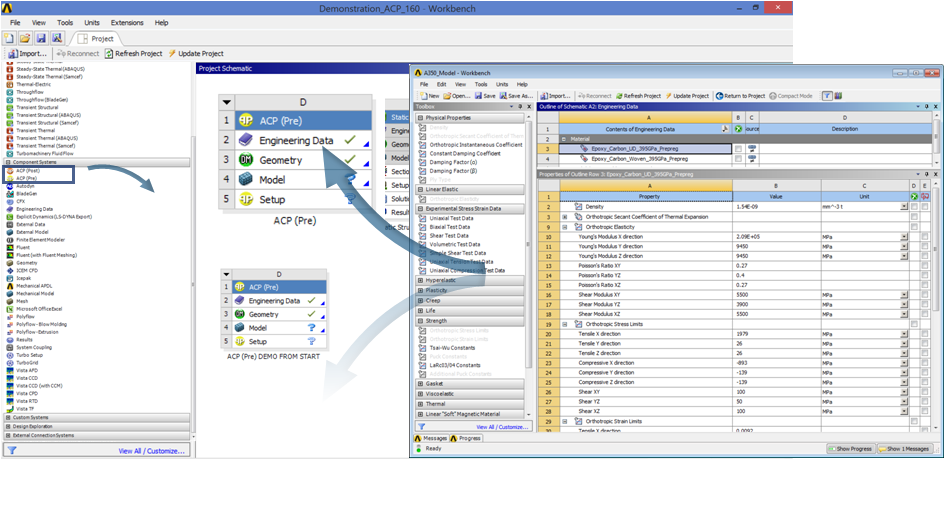Expand Hyperelastic toolbox section
Viewport: 945px width, 514px height.
pos(421,280)
